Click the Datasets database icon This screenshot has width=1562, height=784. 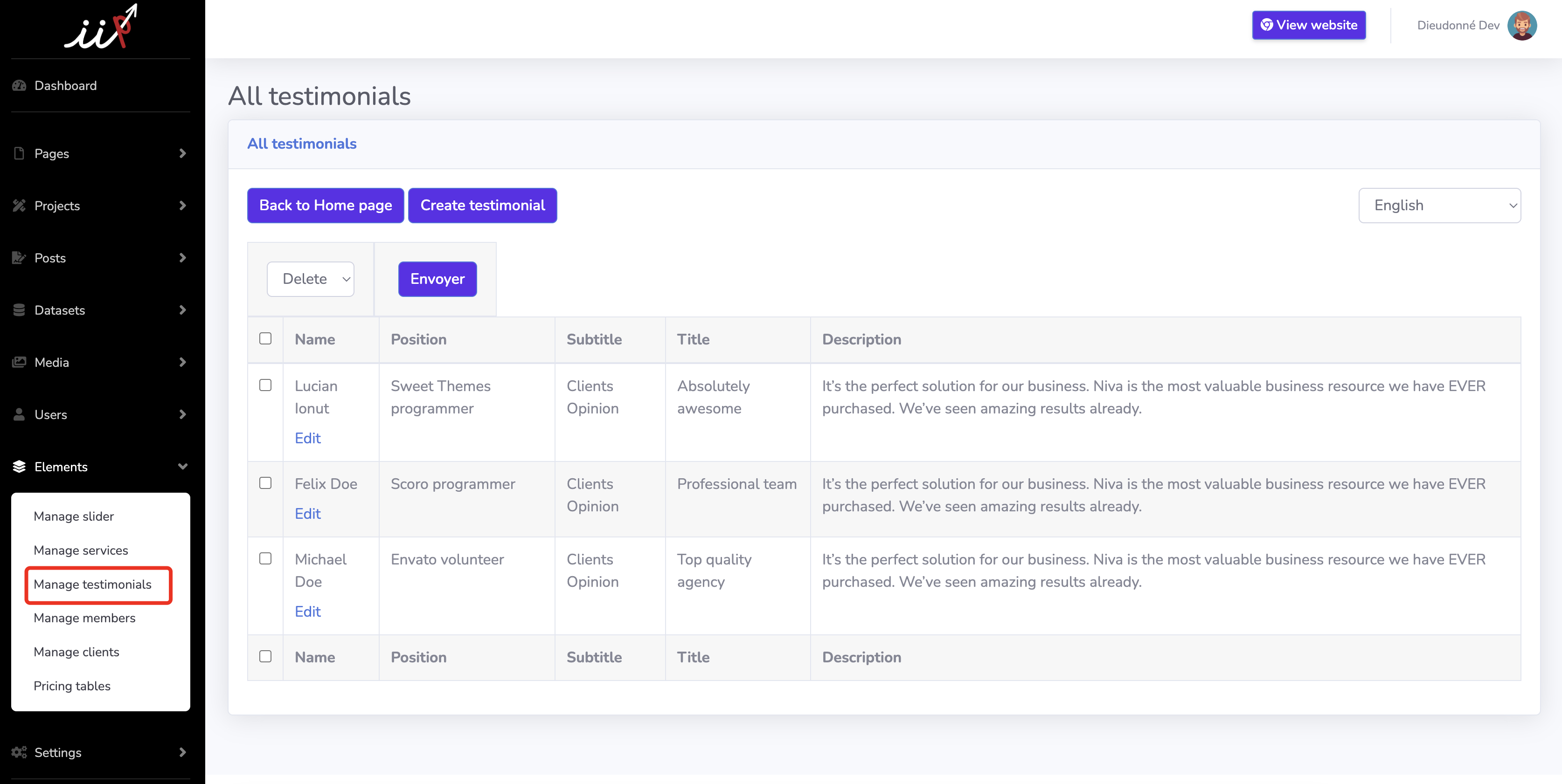(20, 309)
